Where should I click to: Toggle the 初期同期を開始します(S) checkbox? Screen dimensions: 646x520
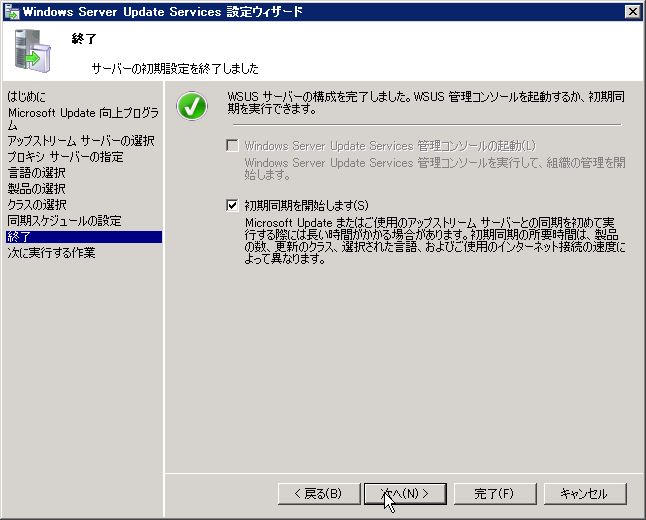coord(232,205)
